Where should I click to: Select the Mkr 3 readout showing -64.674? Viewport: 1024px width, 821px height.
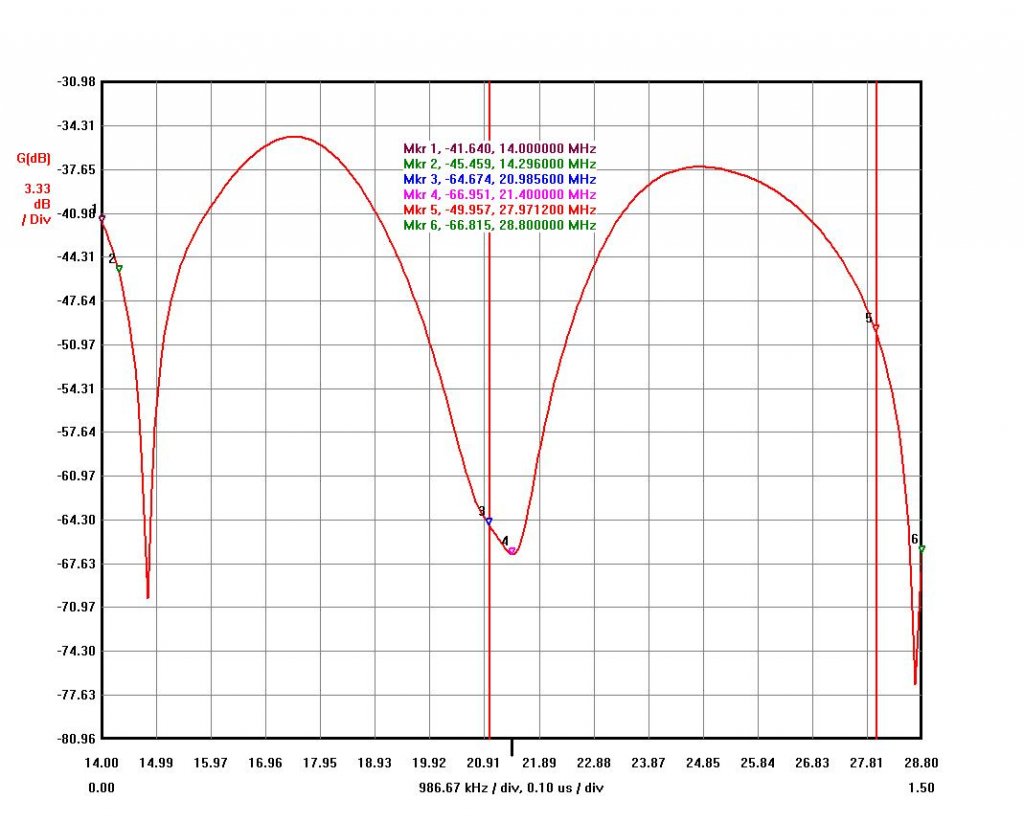tap(499, 179)
